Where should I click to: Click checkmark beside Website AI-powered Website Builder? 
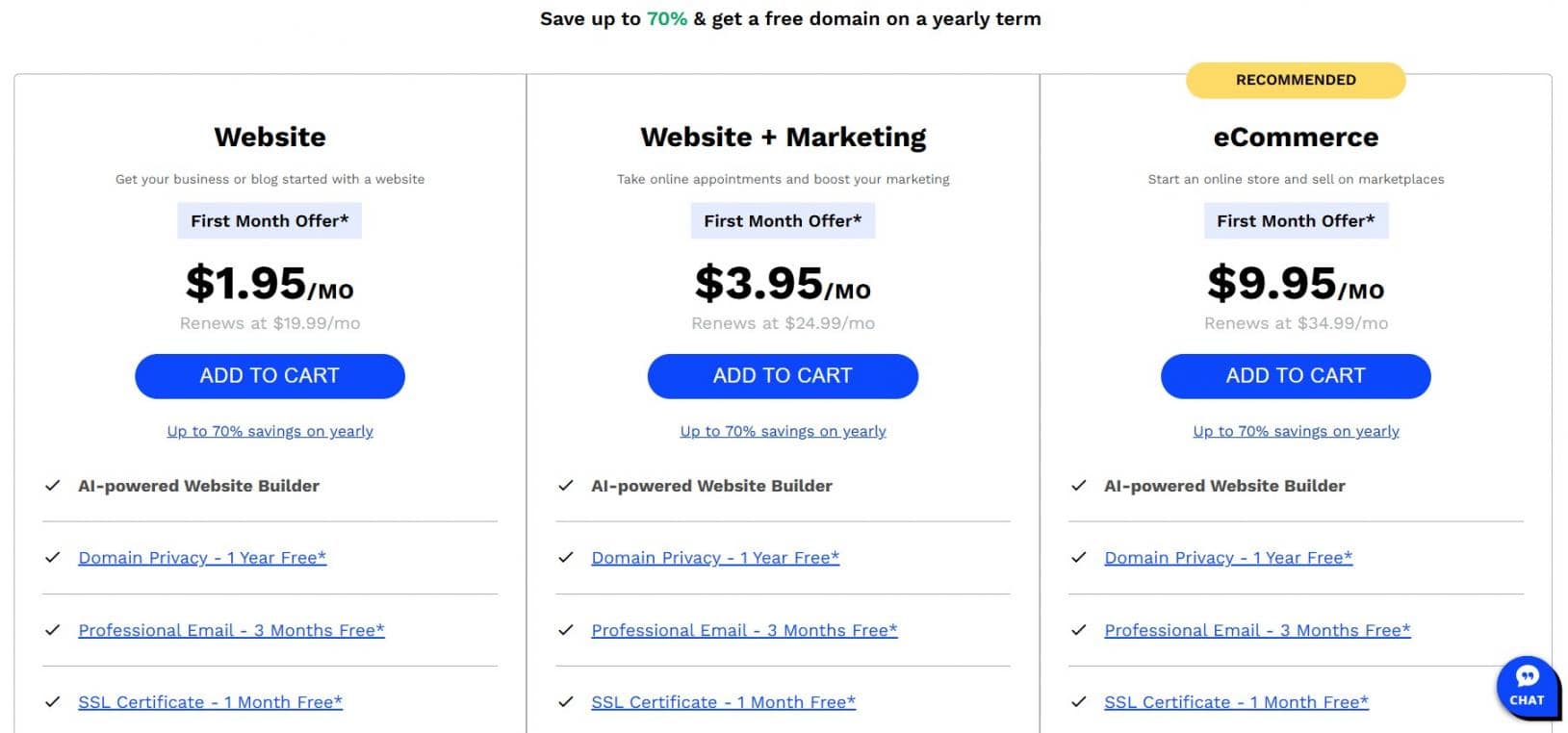pyautogui.click(x=53, y=486)
